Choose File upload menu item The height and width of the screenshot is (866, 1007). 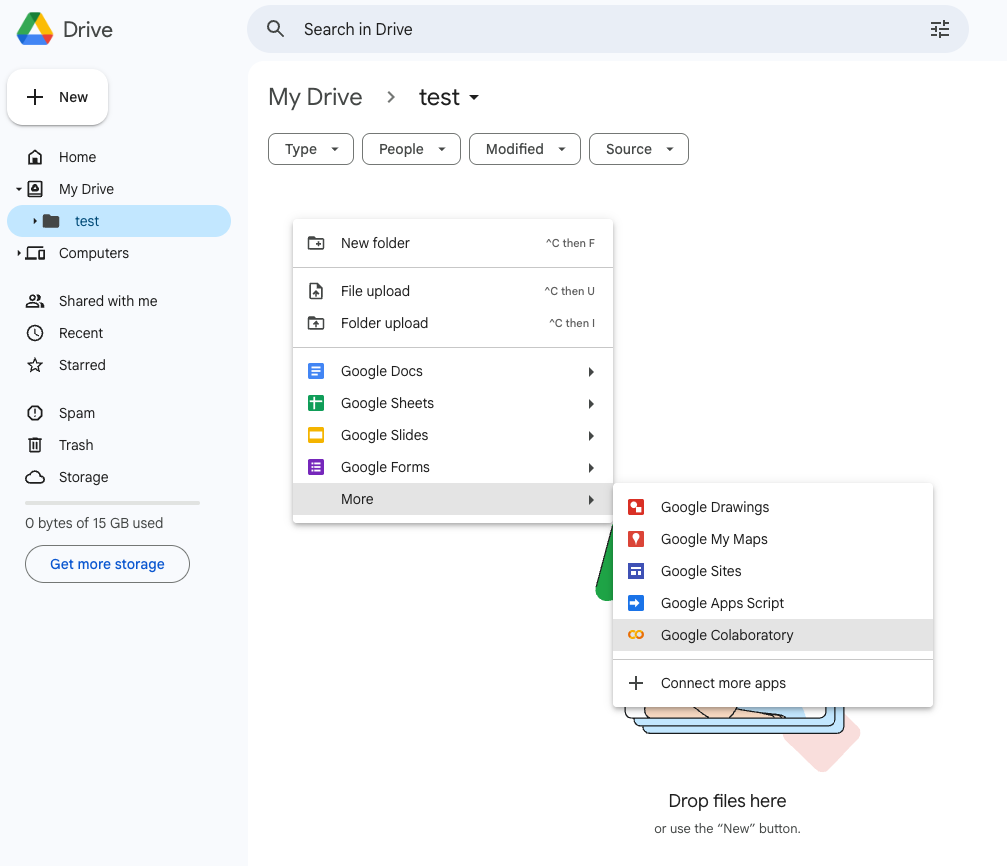(x=453, y=291)
